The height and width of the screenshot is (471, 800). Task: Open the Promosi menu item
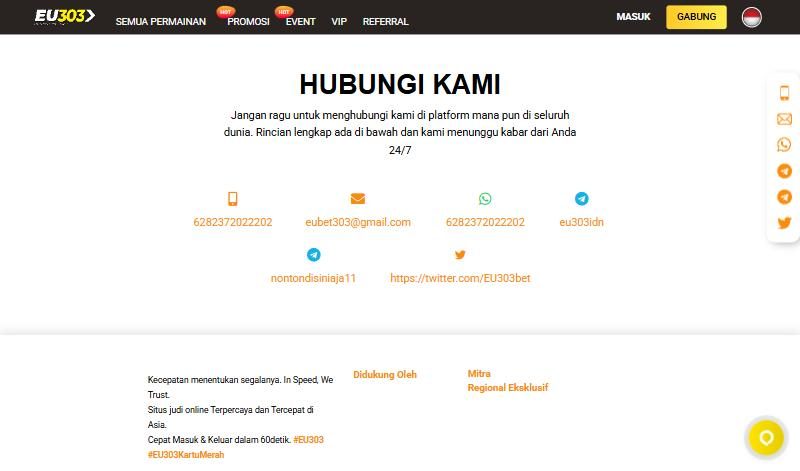point(248,21)
